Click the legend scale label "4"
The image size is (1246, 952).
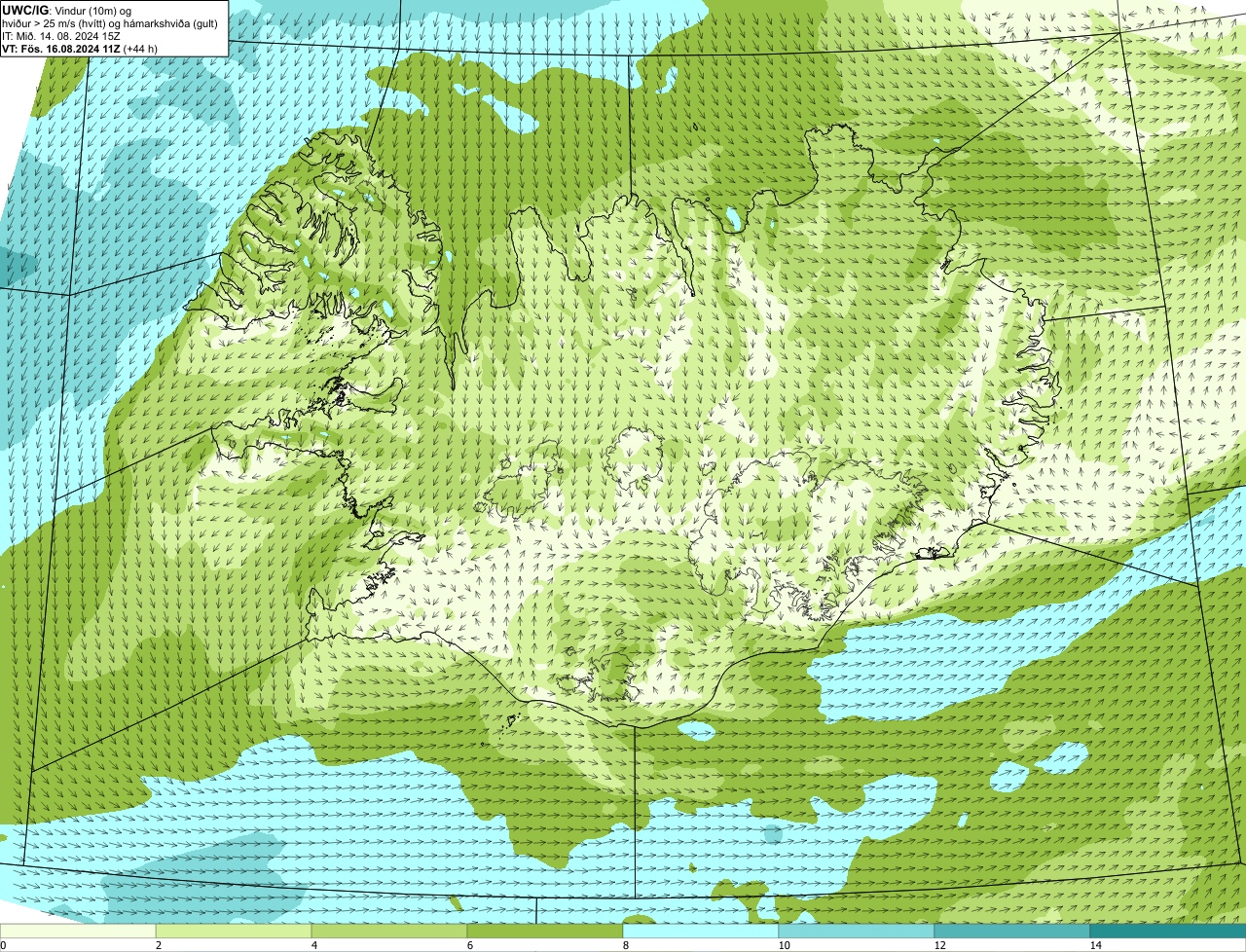coord(313,945)
